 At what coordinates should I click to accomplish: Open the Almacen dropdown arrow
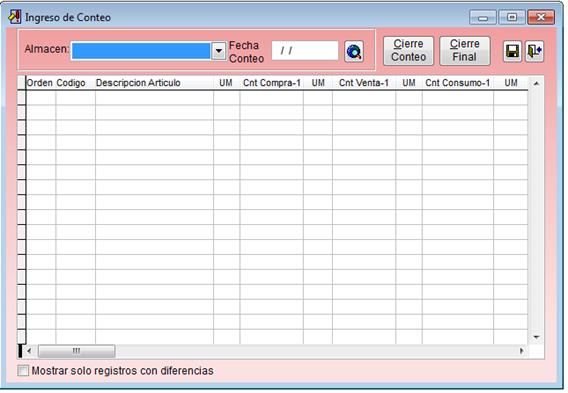click(219, 51)
